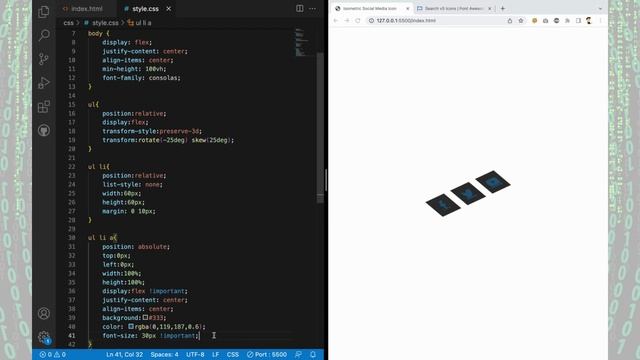Open the GitHub view in activity bar
Viewport: 640px width, 360px height.
[44, 131]
